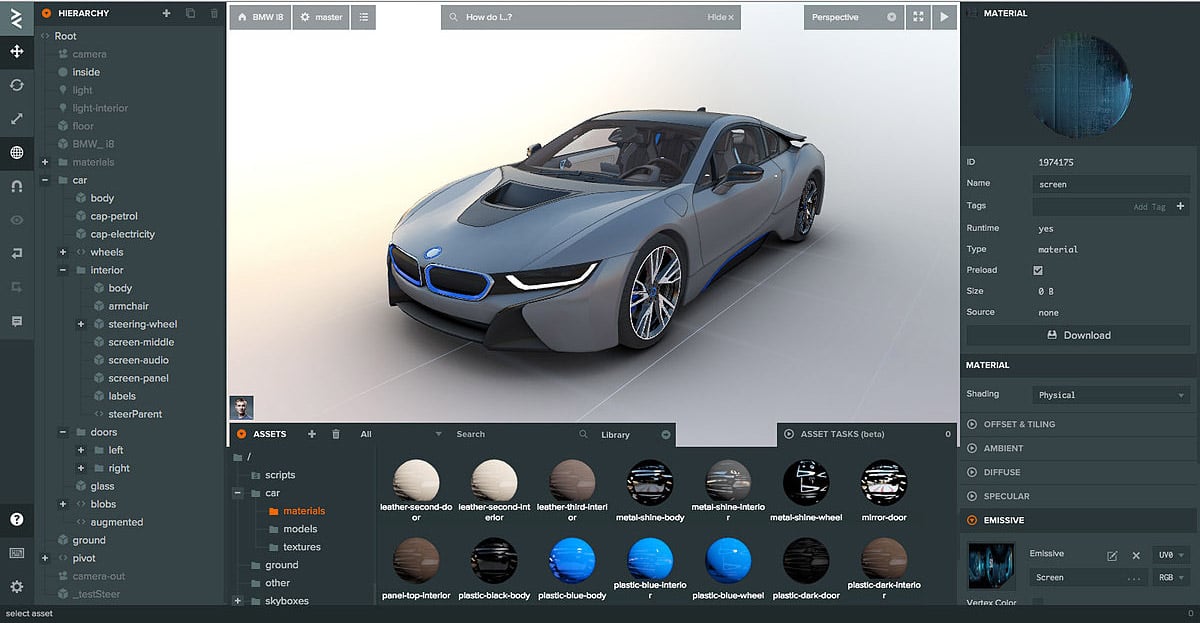Add new entity in Hierarchy panel

[x=166, y=13]
